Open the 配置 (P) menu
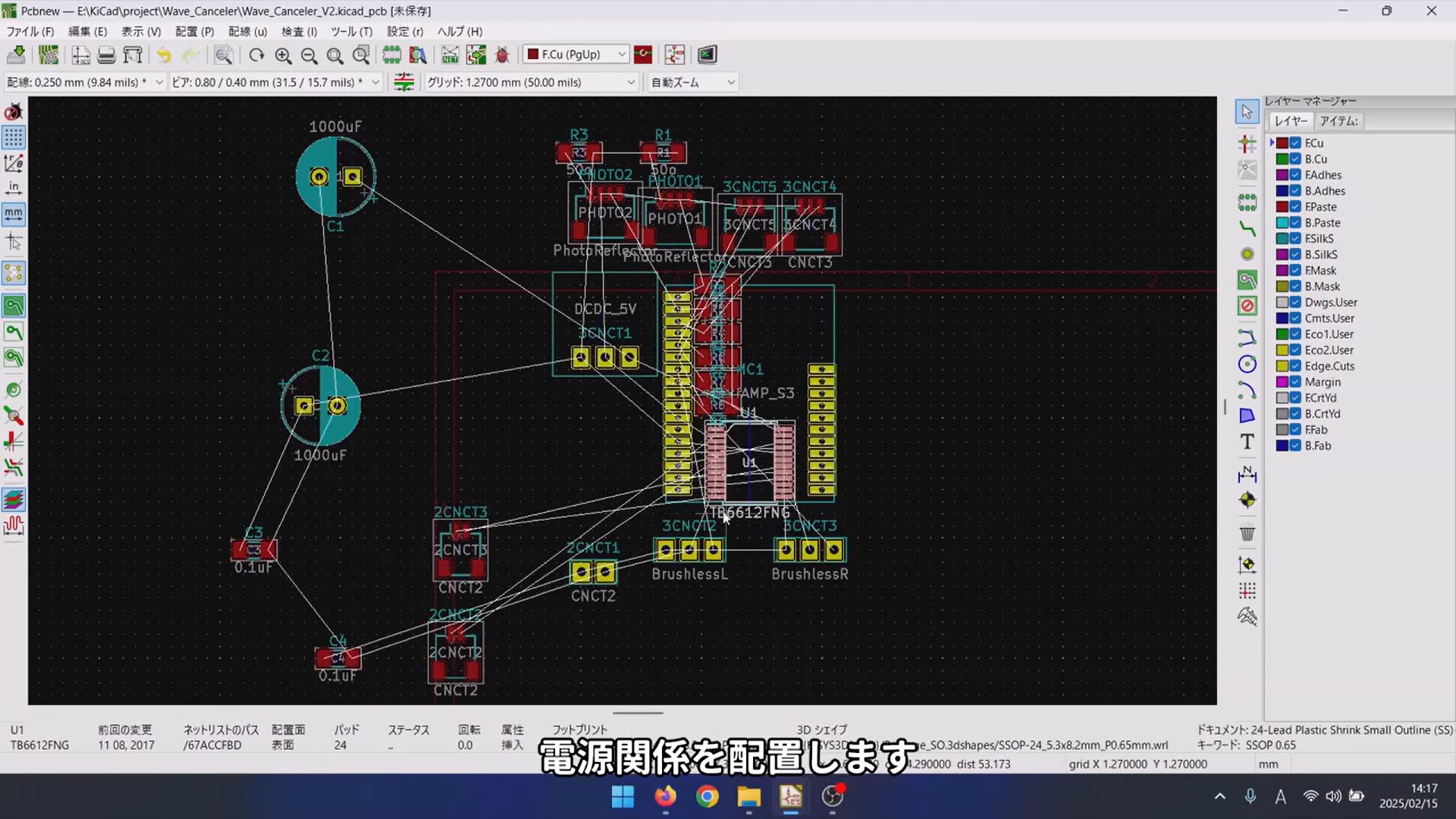The image size is (1456, 819). click(x=194, y=32)
